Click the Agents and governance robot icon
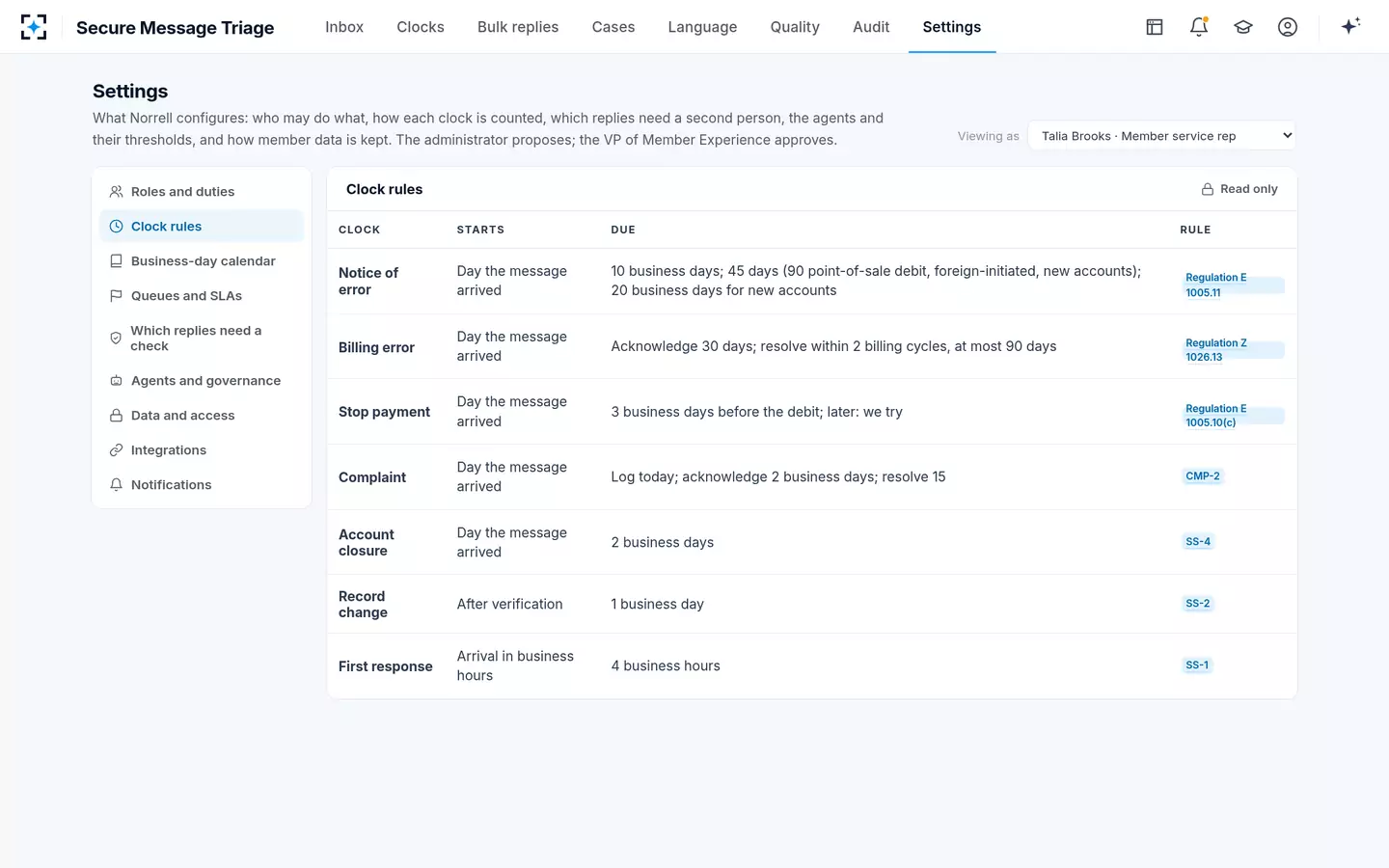Viewport: 1389px width, 868px height. tap(116, 381)
